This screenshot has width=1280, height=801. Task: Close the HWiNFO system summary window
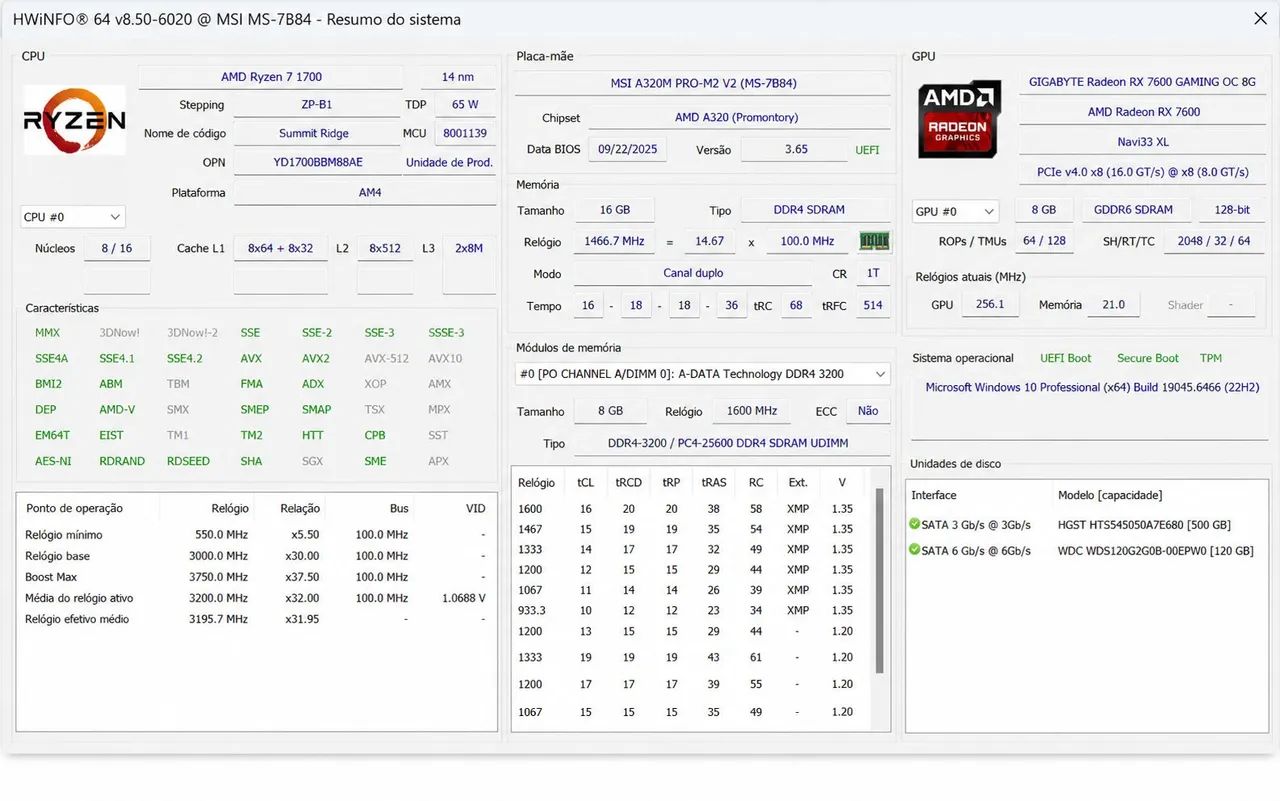(x=1261, y=18)
